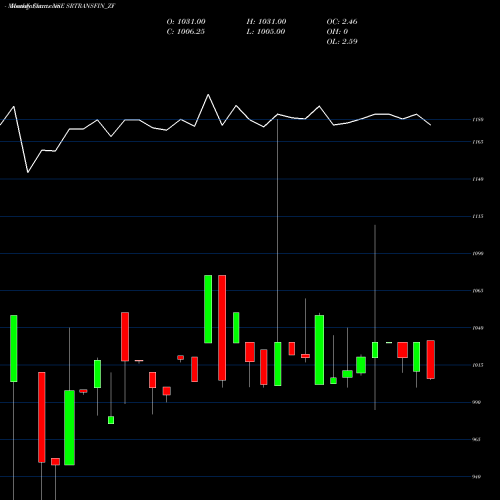
Task: Click the 990 price axis label
Action: [477, 402]
